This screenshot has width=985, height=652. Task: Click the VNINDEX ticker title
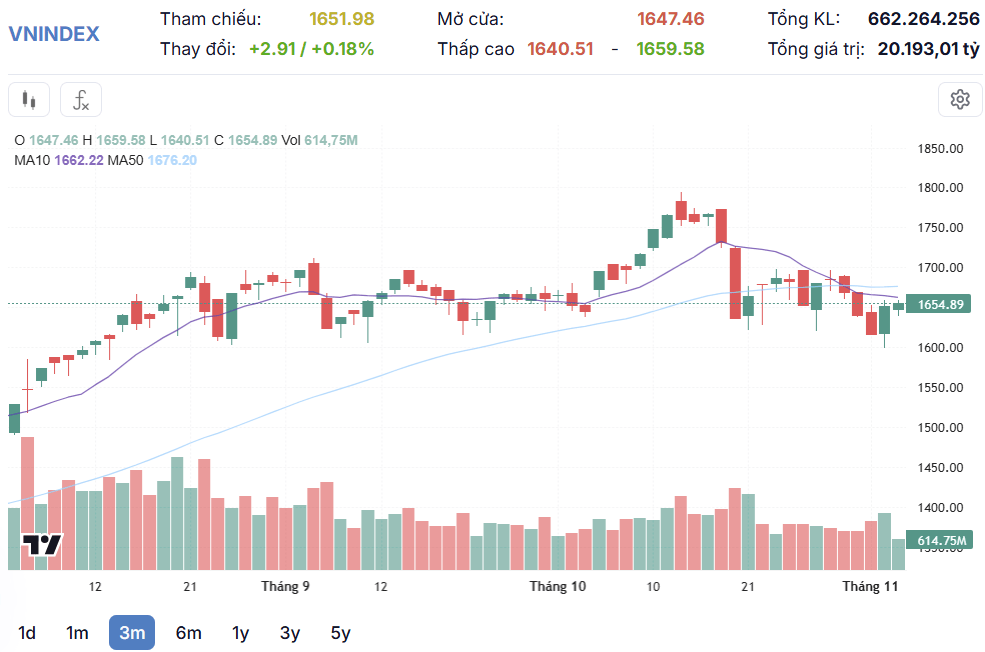pos(54,34)
